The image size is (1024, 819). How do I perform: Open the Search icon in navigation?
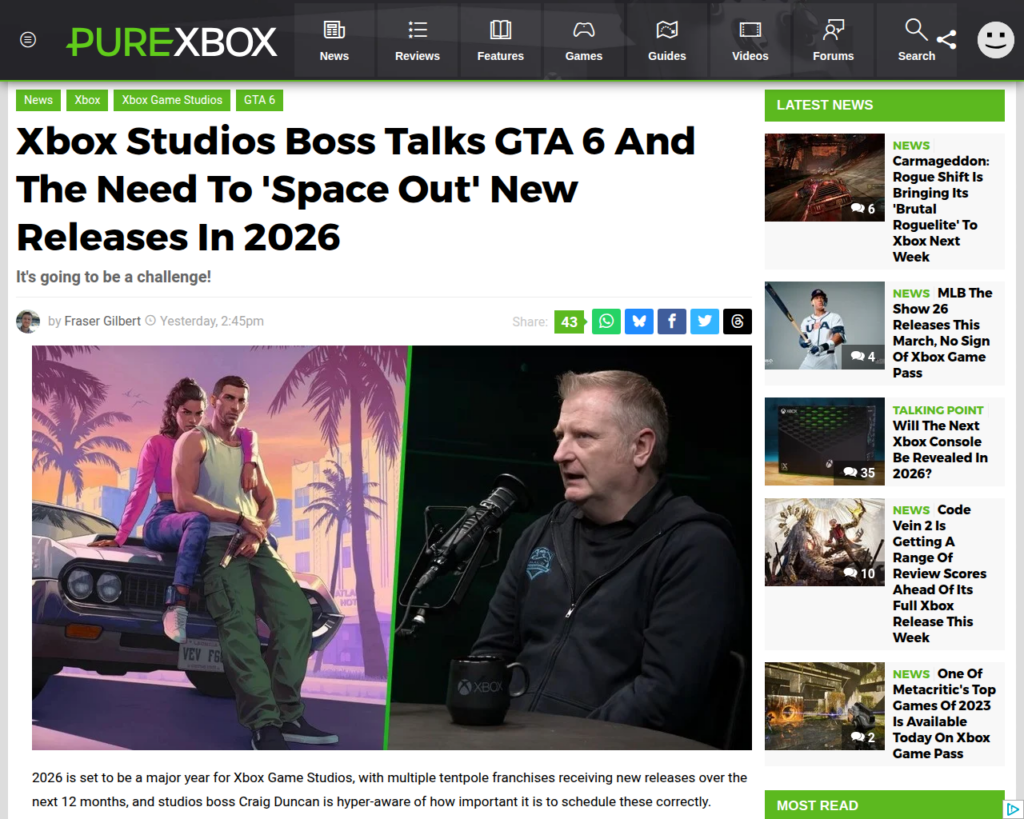point(916,40)
